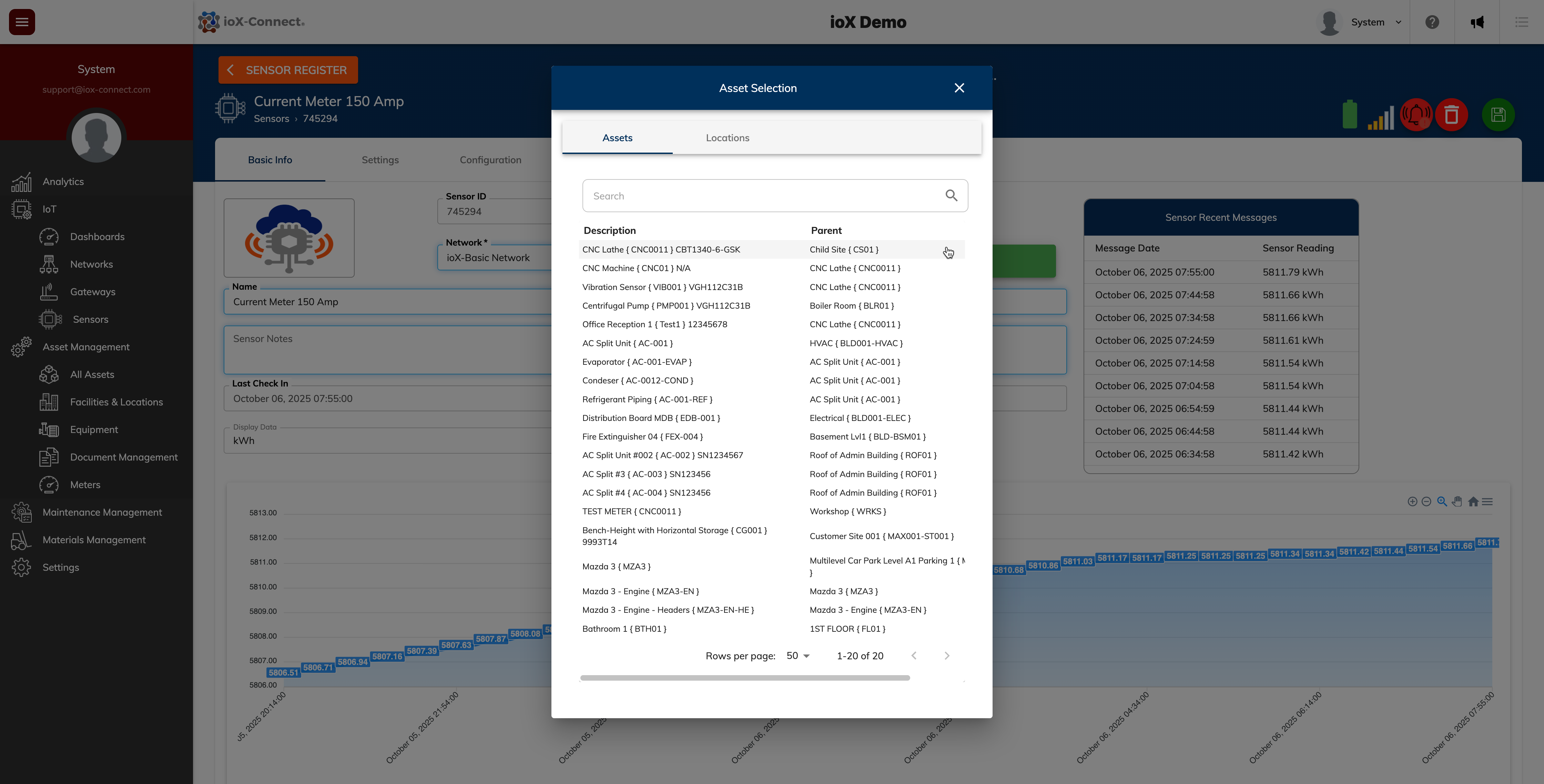
Task: Open the Configuration tab
Action: click(x=490, y=159)
